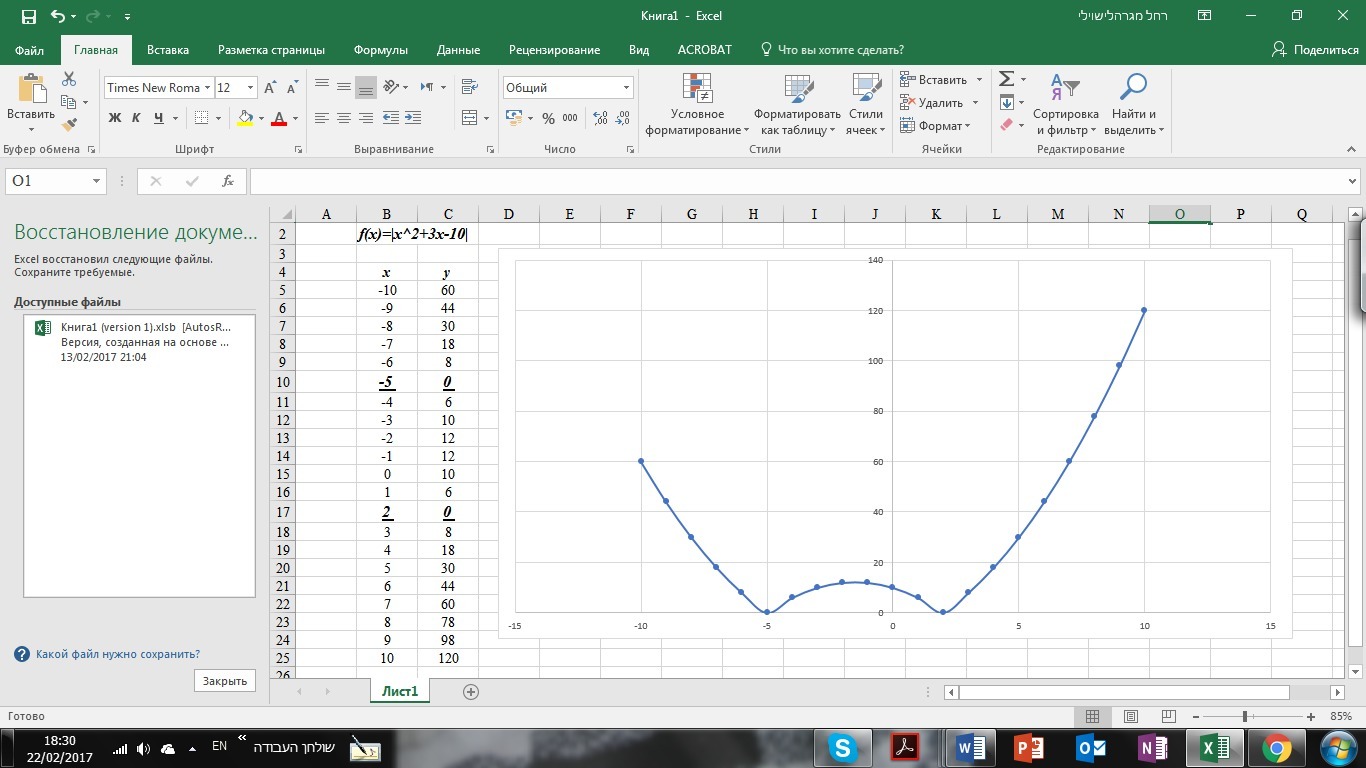The height and width of the screenshot is (768, 1366).
Task: Open the font name dropdown
Action: [207, 88]
